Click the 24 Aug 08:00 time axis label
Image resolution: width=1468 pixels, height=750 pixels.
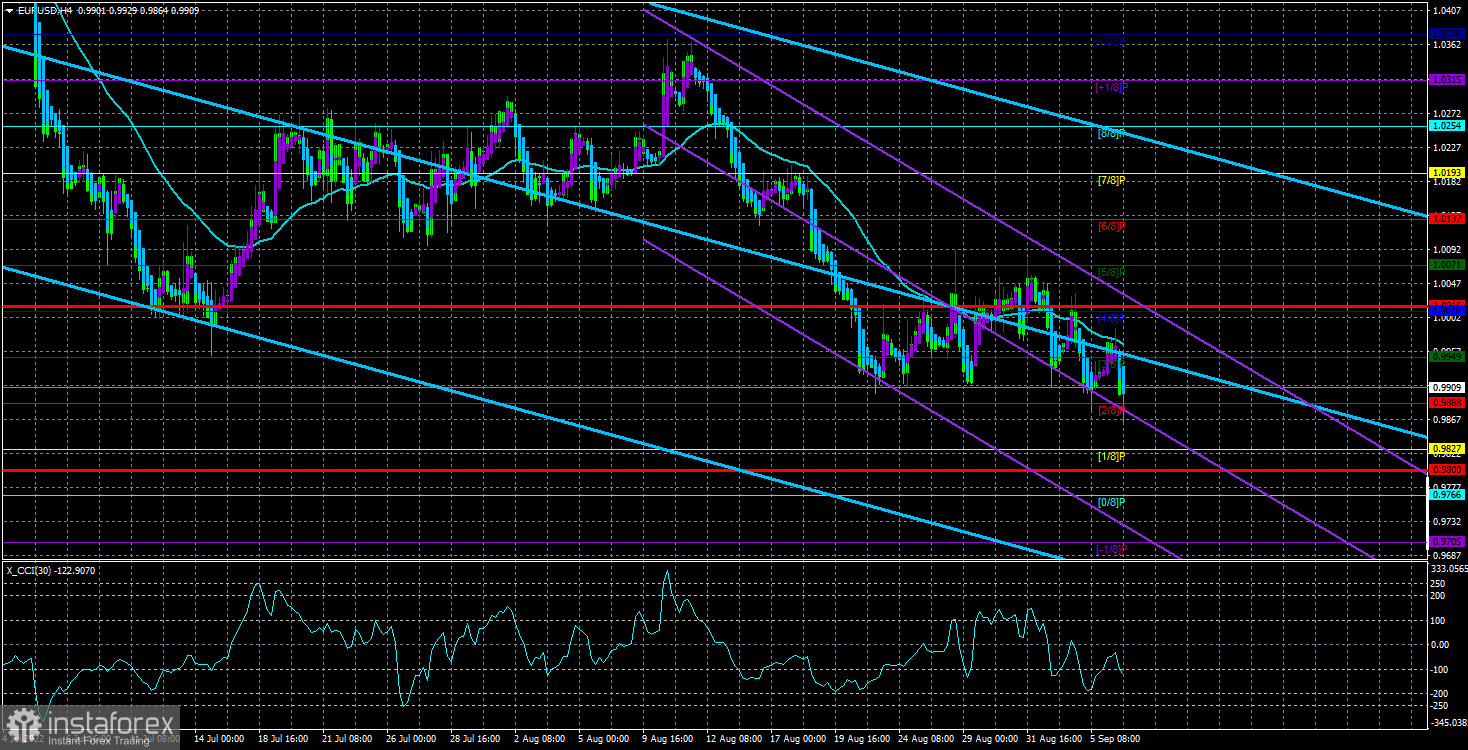[925, 739]
